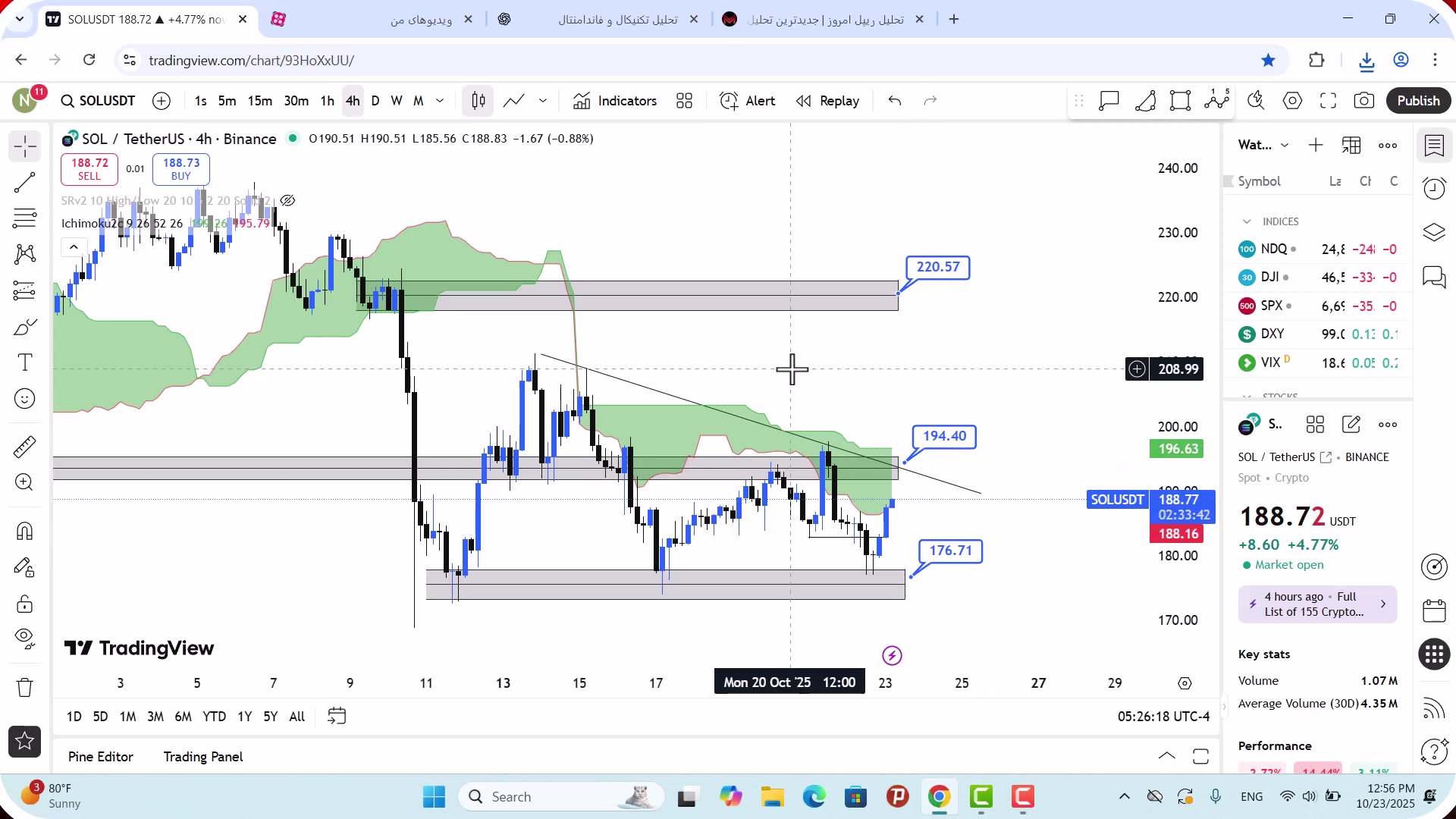Open the Indicators dialog
This screenshot has height=819, width=1456.
[615, 101]
